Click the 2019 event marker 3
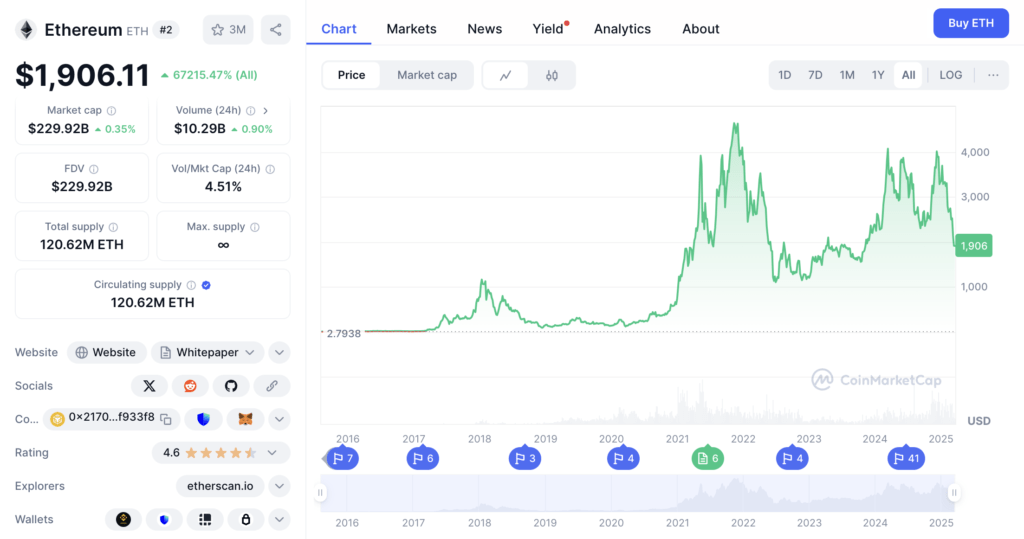Screen dimensions: 1024x539 (525, 459)
